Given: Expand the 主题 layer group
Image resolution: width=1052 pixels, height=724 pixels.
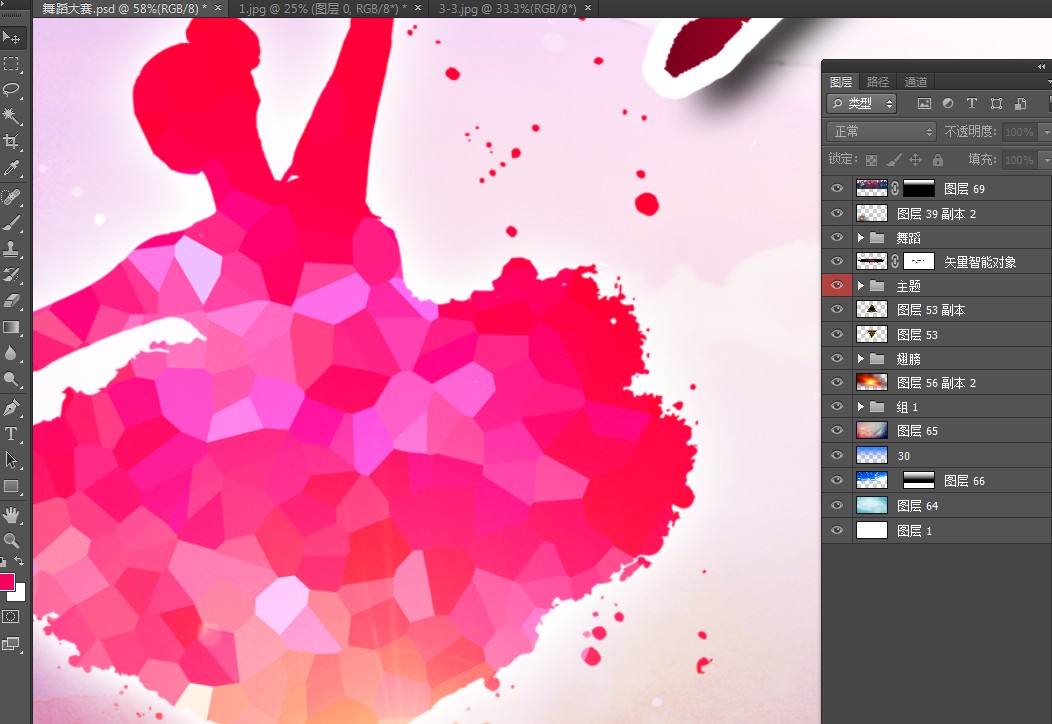Looking at the screenshot, I should tap(861, 286).
